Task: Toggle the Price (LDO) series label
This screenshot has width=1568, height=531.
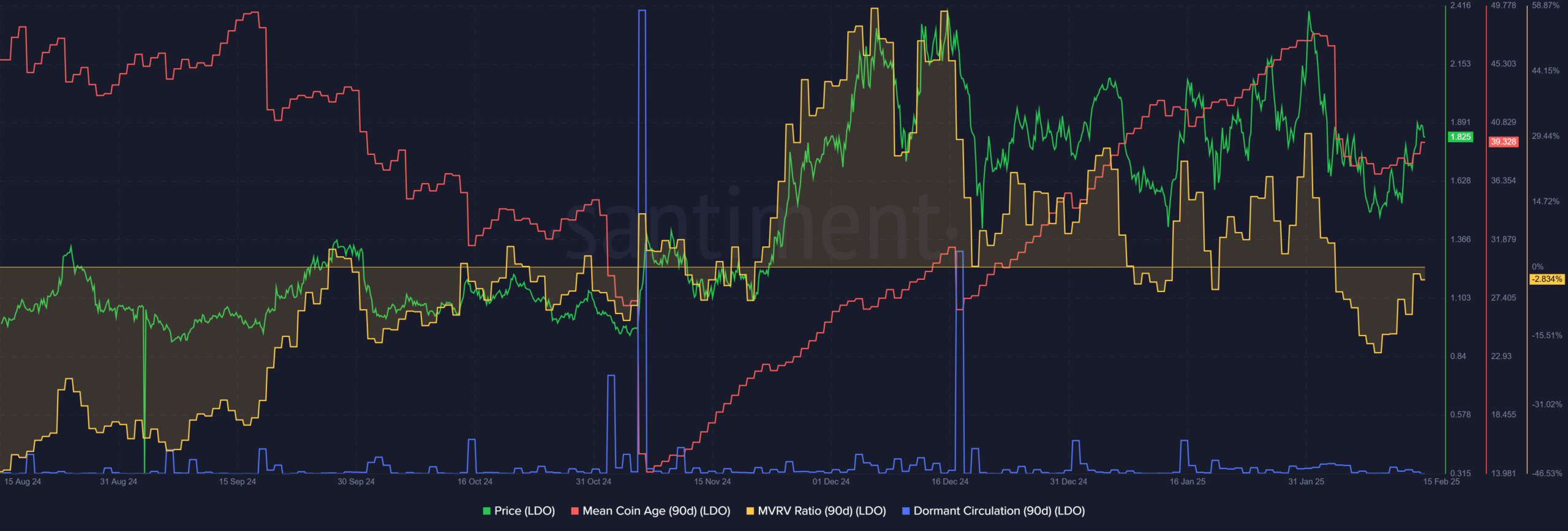Action: (524, 511)
